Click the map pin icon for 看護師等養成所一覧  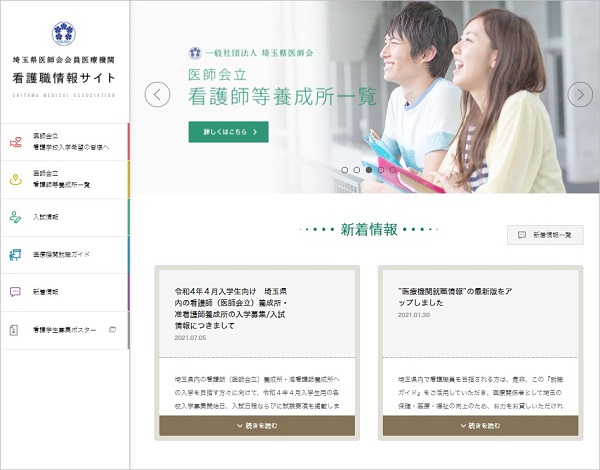pyautogui.click(x=14, y=180)
